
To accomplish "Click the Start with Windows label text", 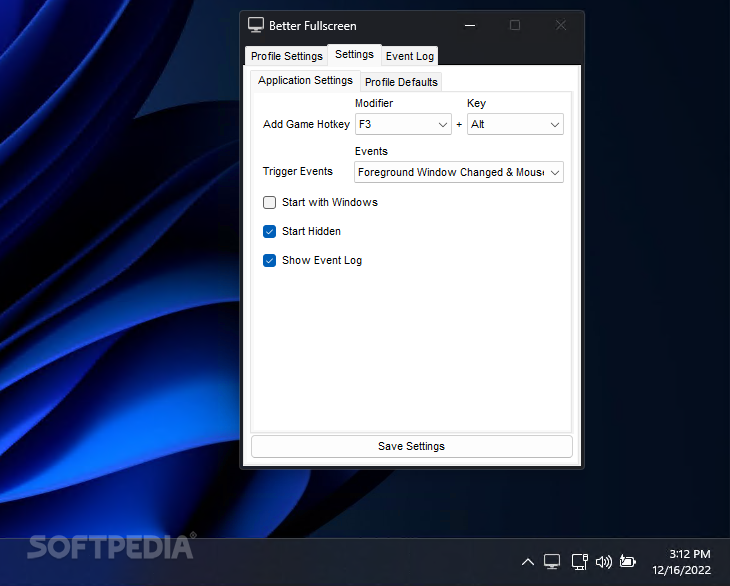I will coord(330,202).
